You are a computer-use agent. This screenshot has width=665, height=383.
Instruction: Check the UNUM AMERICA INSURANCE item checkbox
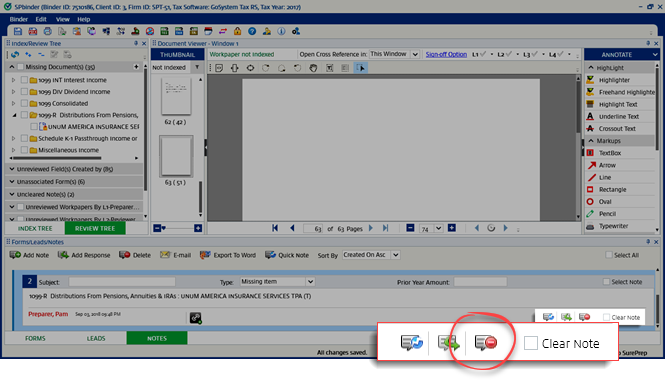[34, 126]
